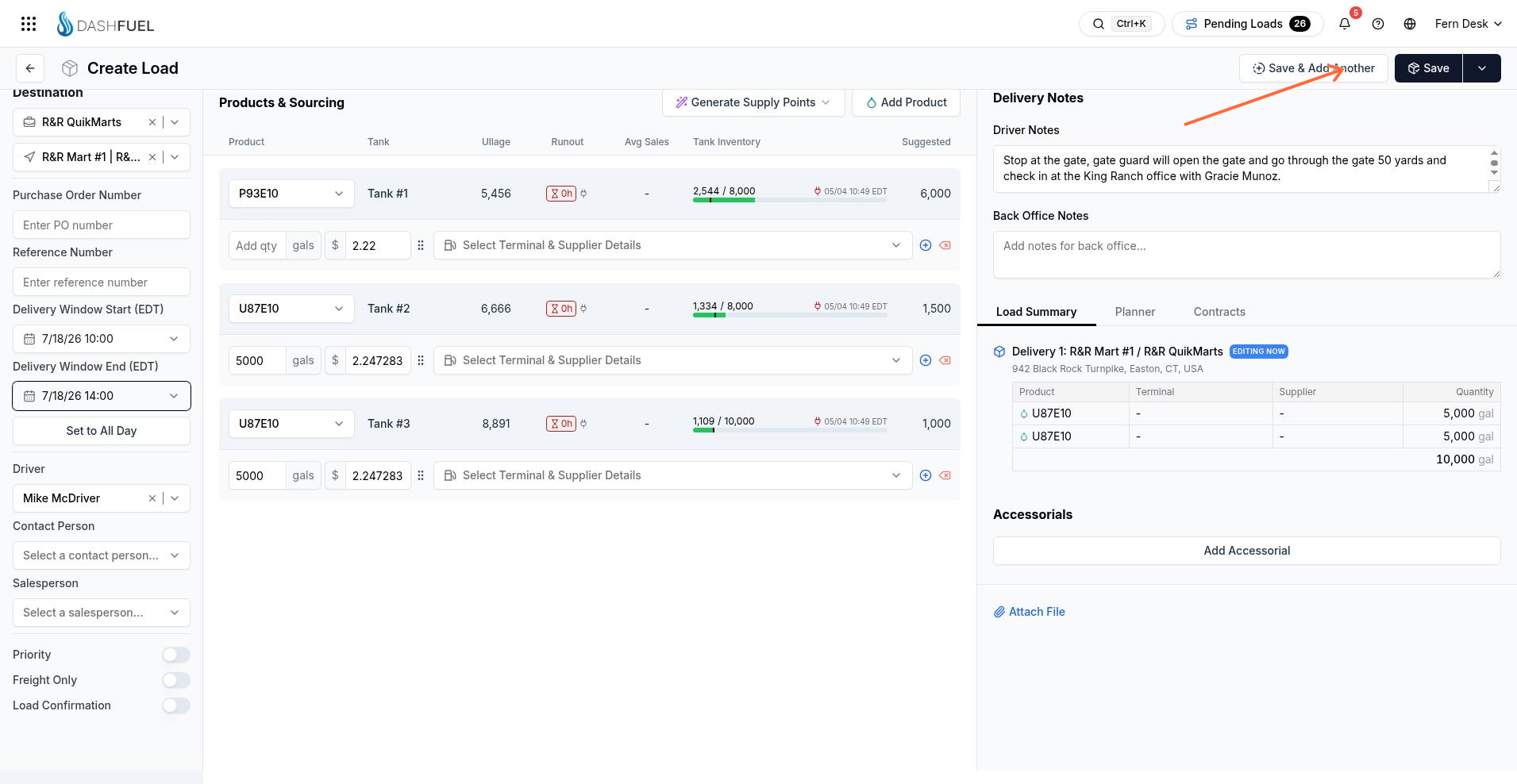Click the Enter PO number field
This screenshot has width=1517, height=784.
click(x=102, y=225)
